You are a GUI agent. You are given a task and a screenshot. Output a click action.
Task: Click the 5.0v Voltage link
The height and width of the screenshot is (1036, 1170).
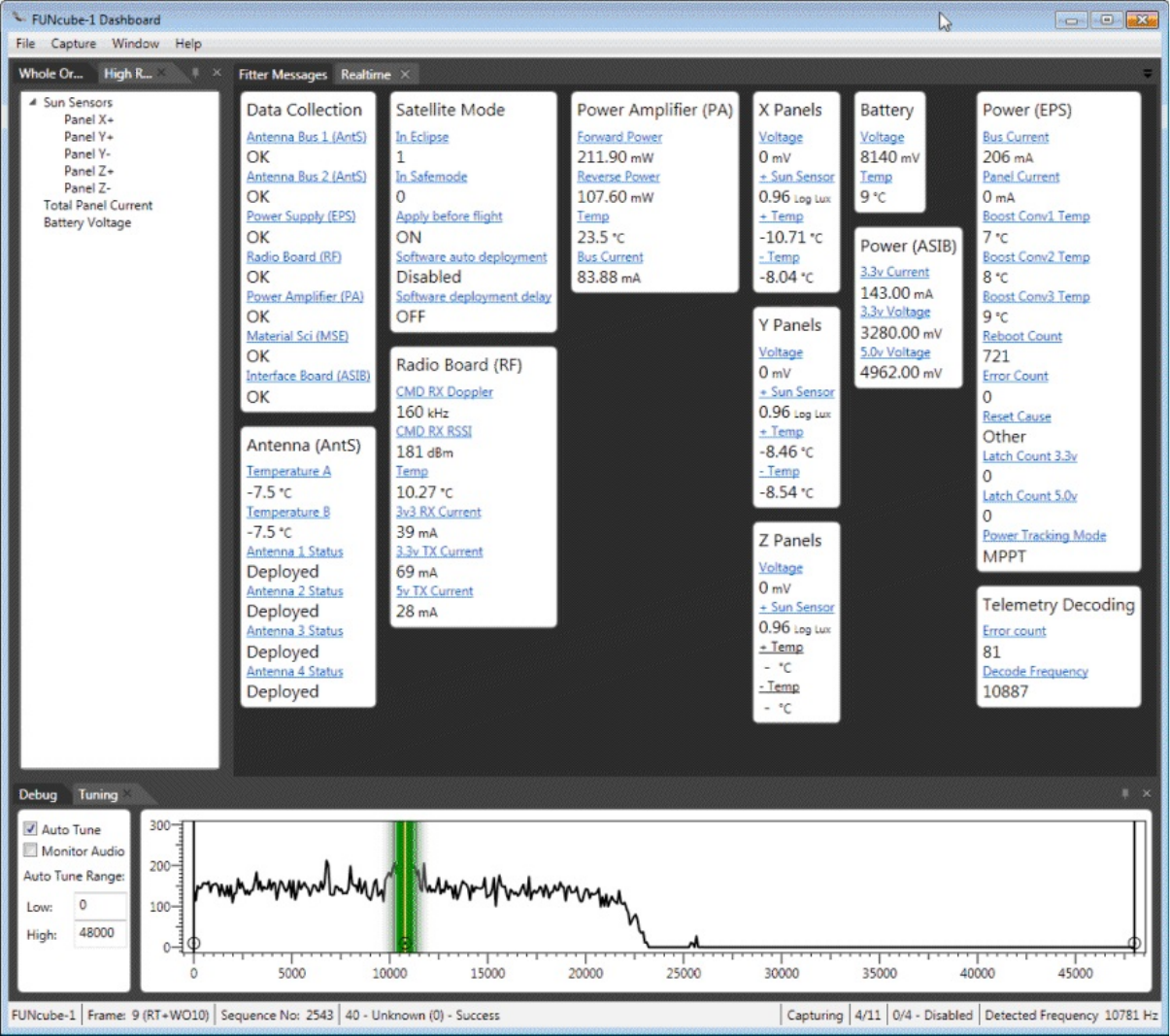[895, 352]
